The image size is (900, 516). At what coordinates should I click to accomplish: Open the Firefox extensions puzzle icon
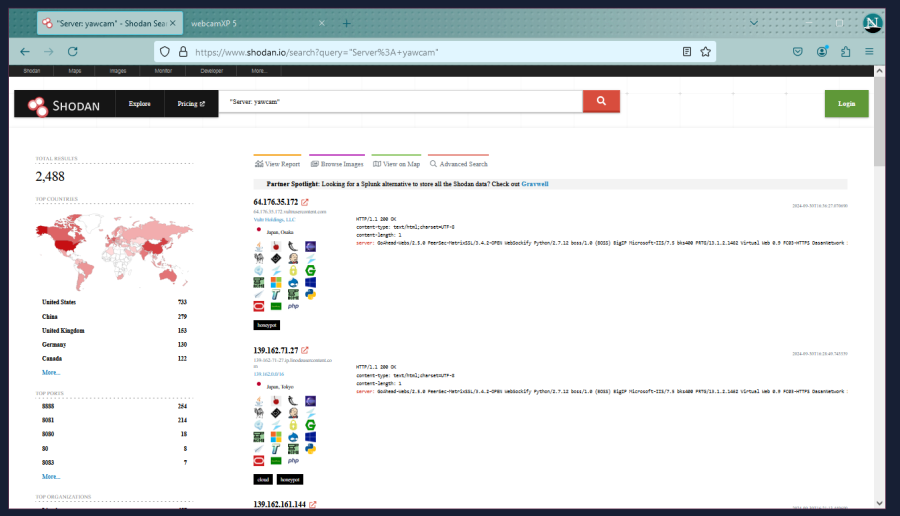[x=846, y=52]
